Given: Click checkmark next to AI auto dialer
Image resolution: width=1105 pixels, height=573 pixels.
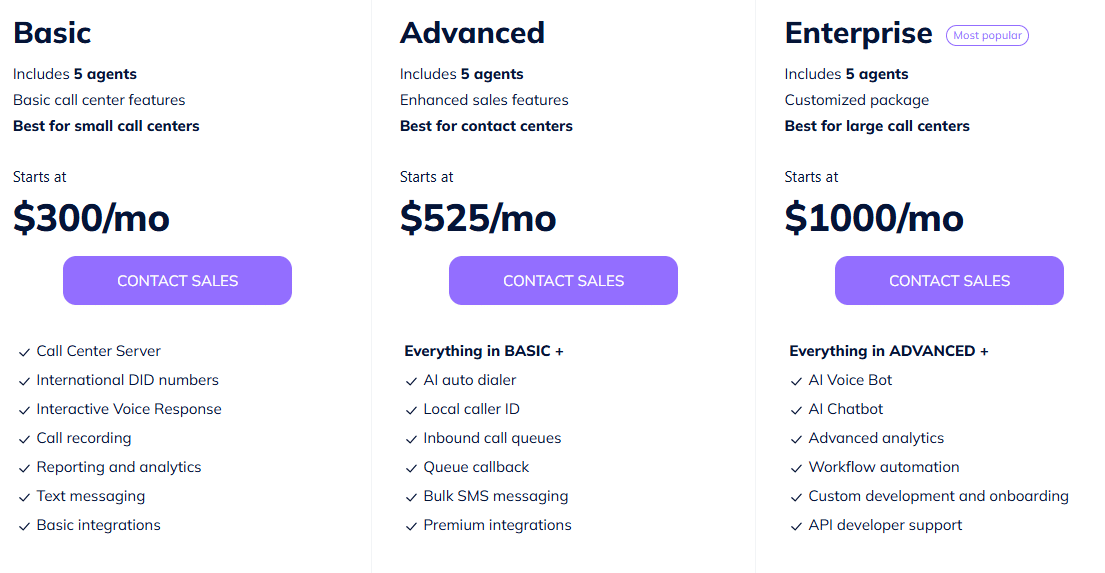Looking at the screenshot, I should coord(412,381).
